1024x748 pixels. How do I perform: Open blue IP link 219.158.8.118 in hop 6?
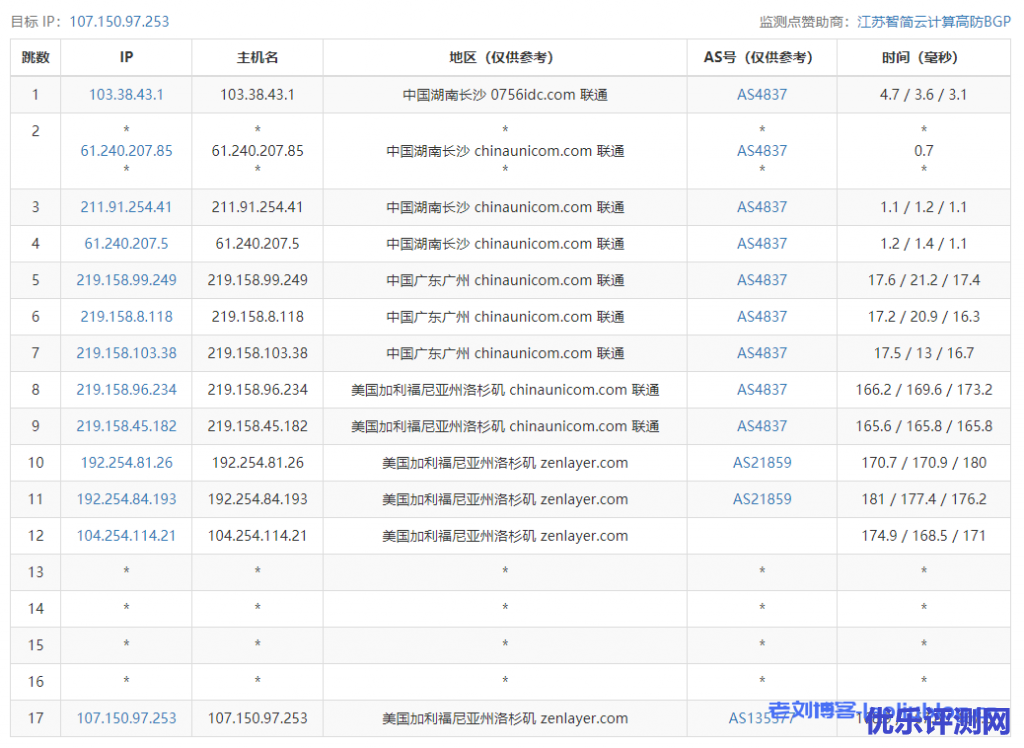(126, 317)
